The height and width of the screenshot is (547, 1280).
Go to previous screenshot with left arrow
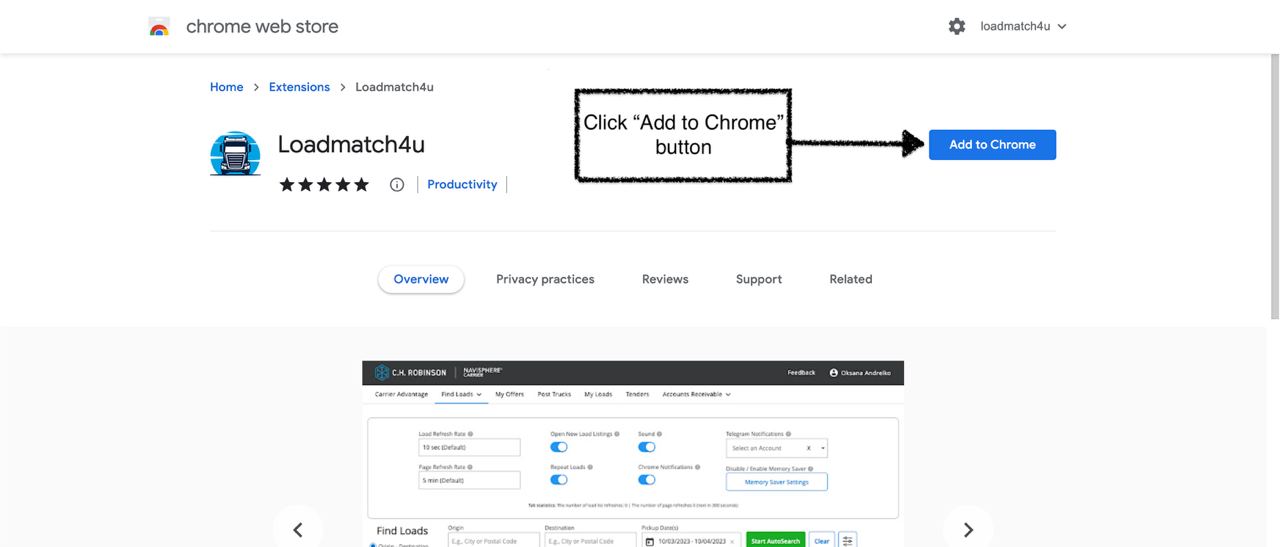[297, 530]
